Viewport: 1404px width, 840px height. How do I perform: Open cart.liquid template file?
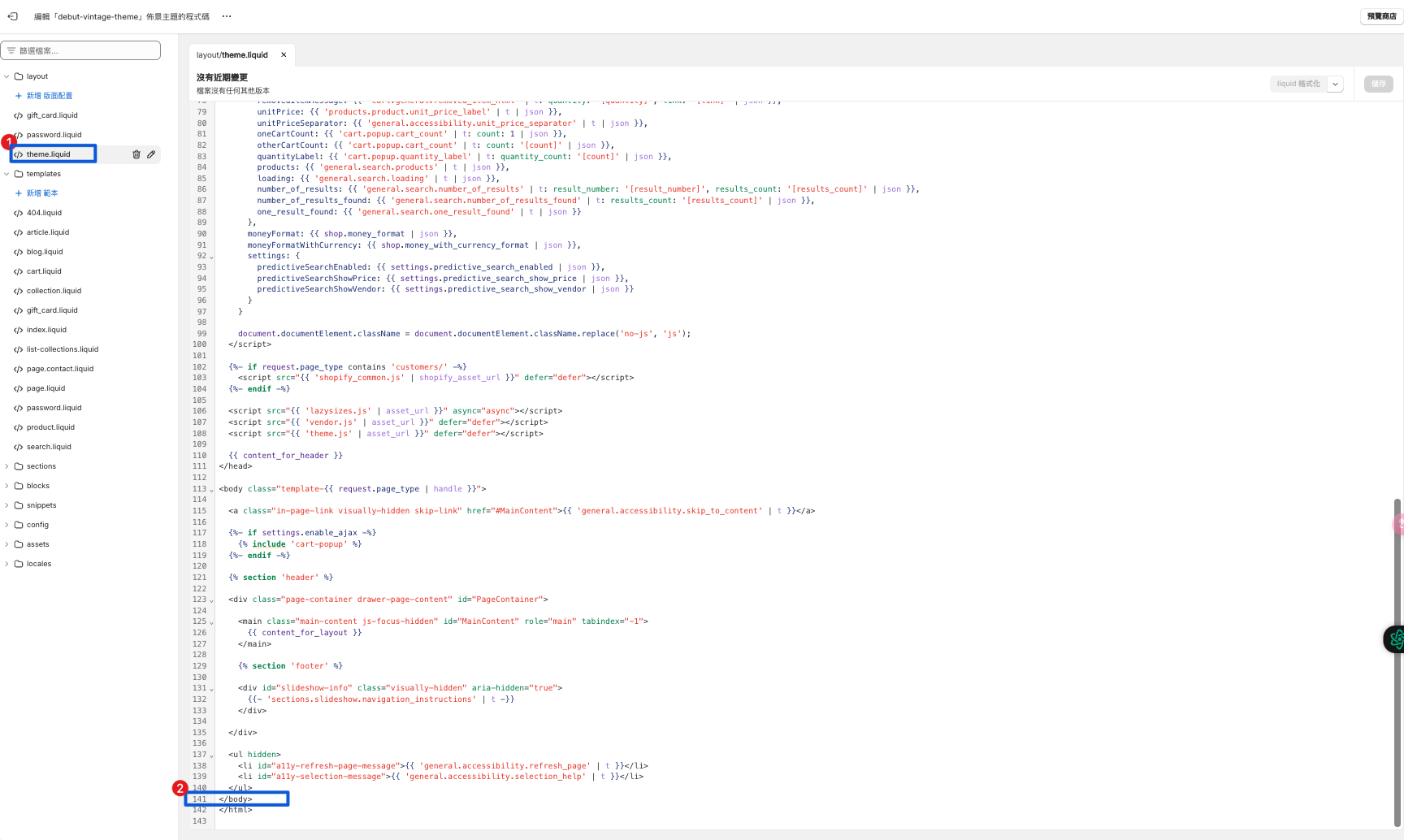coord(44,271)
